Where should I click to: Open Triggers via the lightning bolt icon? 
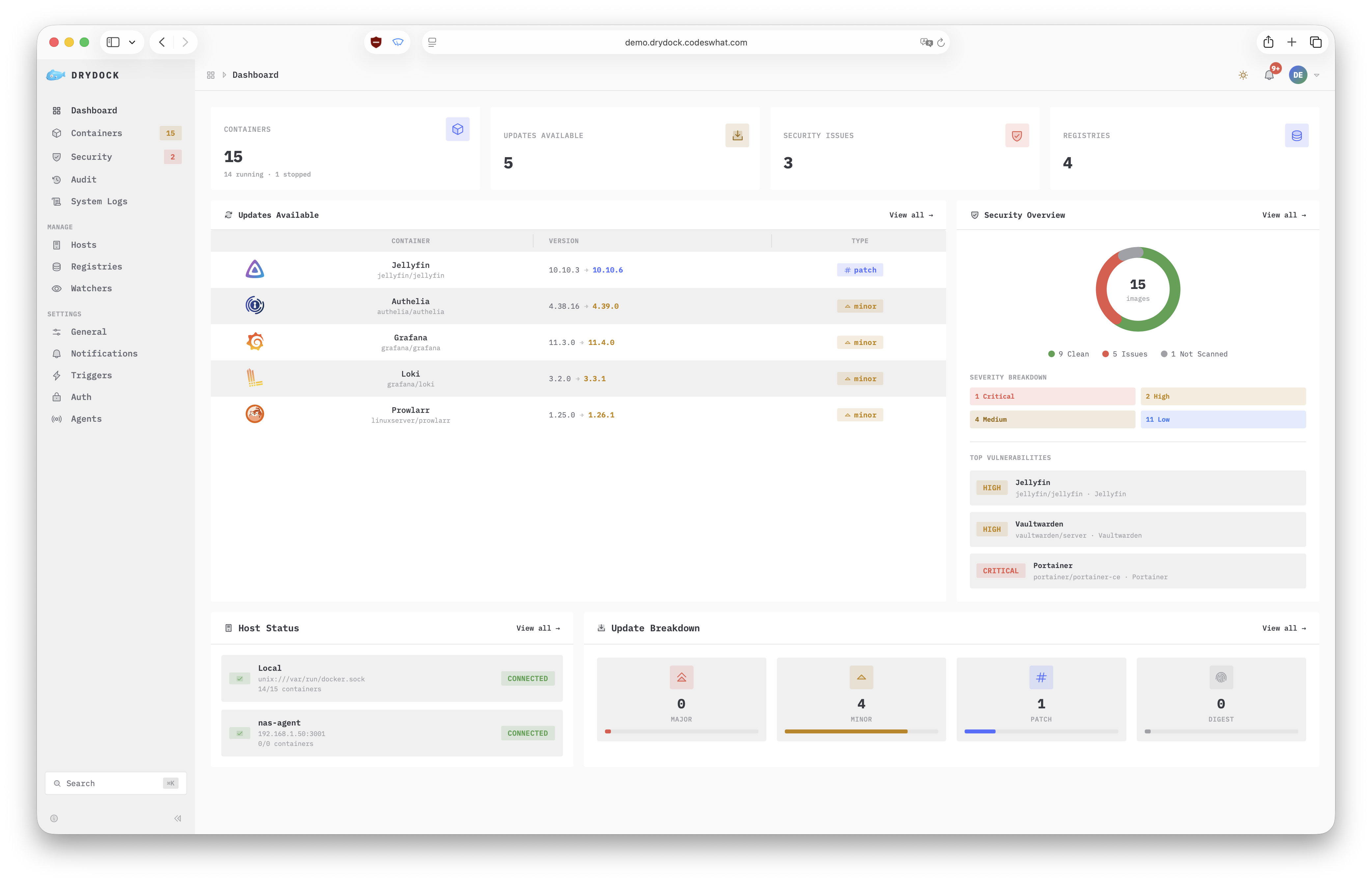(x=57, y=375)
